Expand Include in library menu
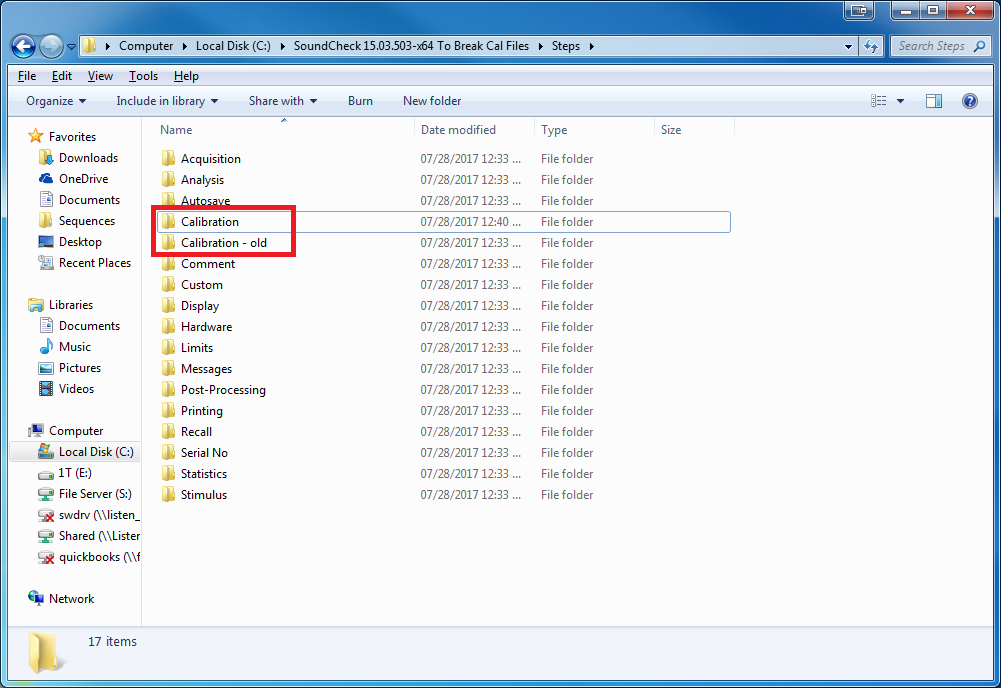The width and height of the screenshot is (1001, 688). click(x=167, y=101)
